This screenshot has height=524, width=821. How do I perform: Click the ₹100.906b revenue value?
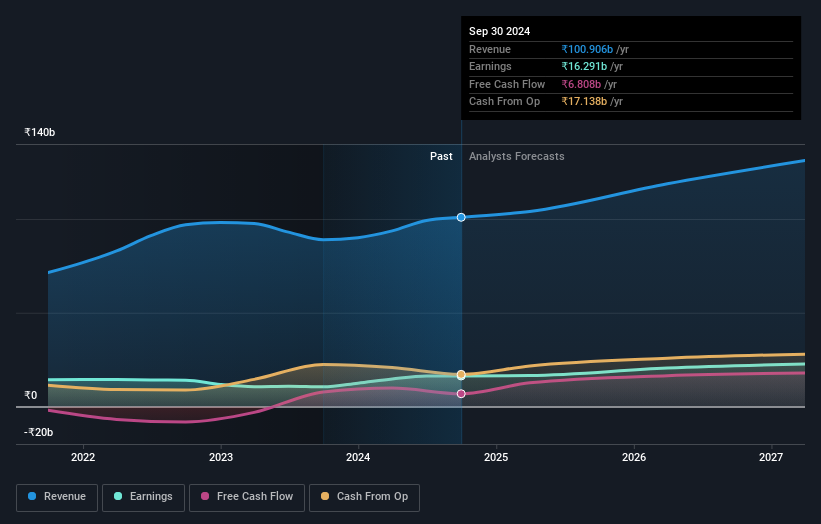[587, 49]
